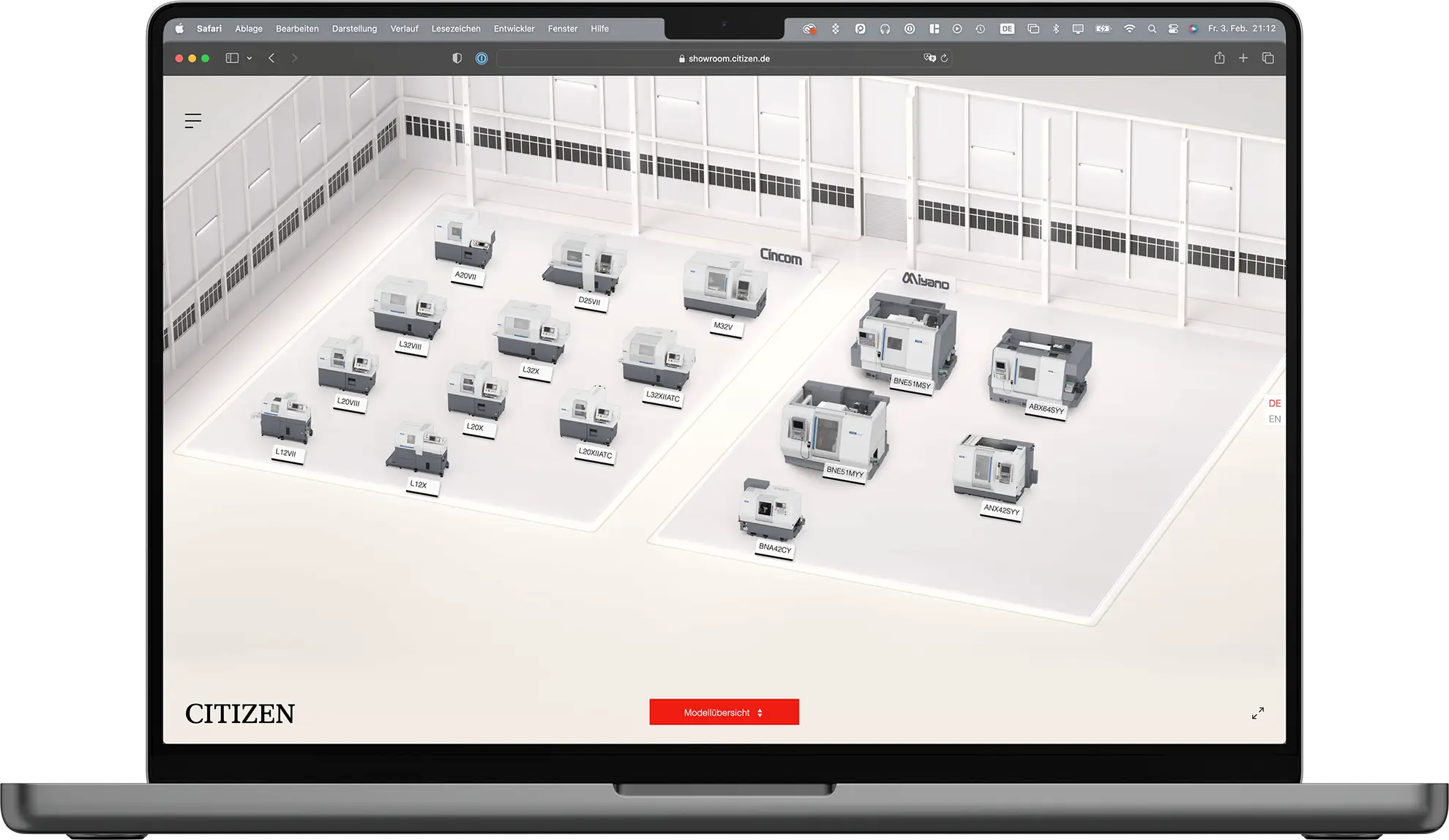Click the CITIZEN logo
The height and width of the screenshot is (840, 1449).
click(x=239, y=713)
